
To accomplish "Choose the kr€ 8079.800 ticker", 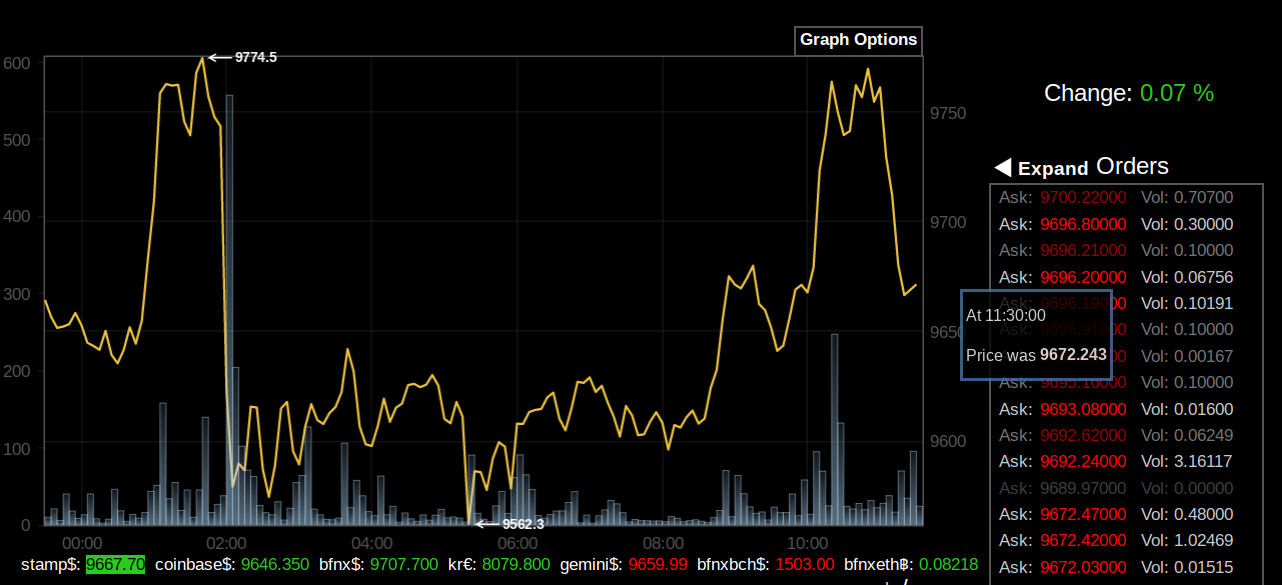I will (x=515, y=564).
